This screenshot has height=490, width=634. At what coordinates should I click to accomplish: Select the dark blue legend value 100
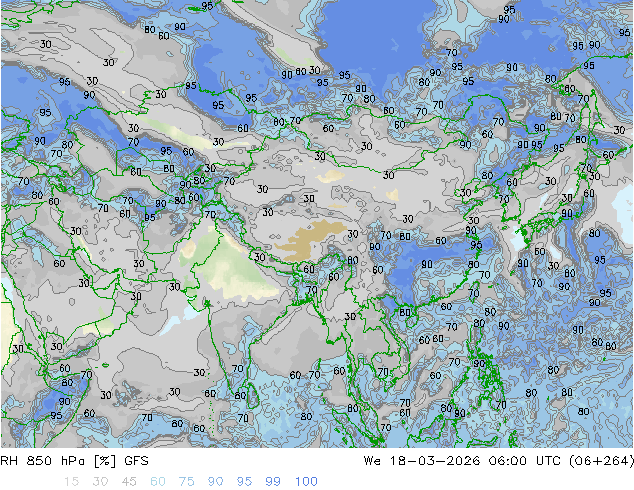coord(306,482)
